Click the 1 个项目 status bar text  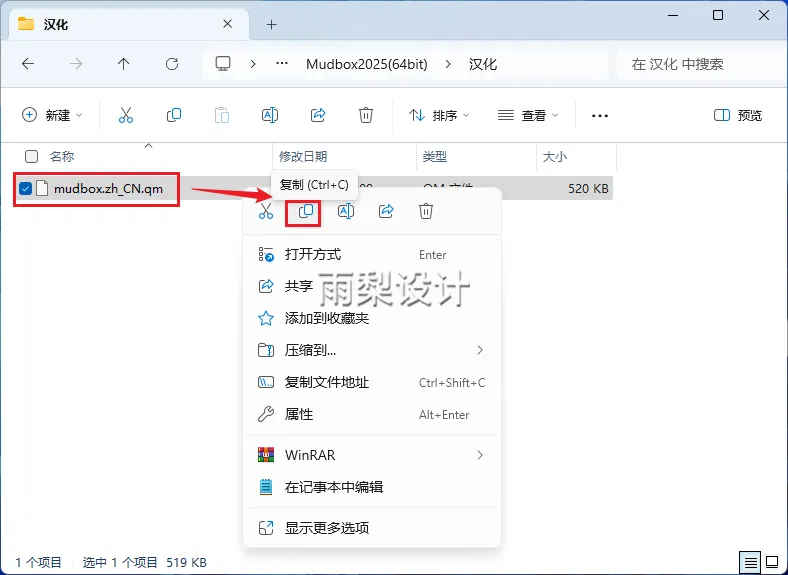[x=39, y=562]
